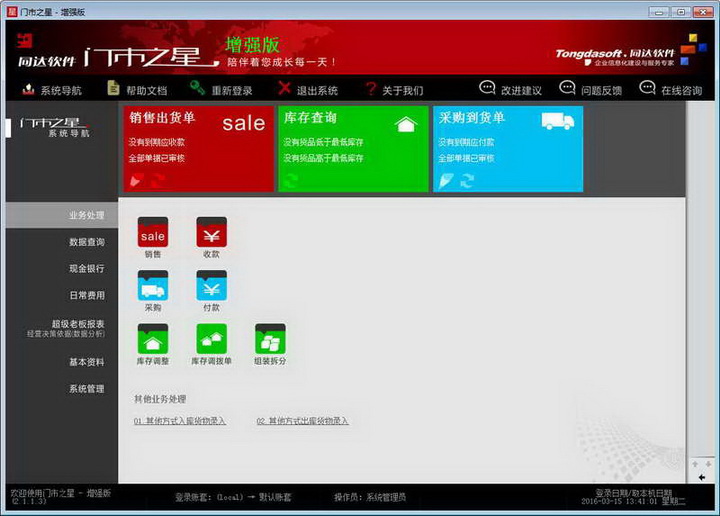The height and width of the screenshot is (516, 720).
Task: Click the 库存查询 tile title
Action: point(310,118)
